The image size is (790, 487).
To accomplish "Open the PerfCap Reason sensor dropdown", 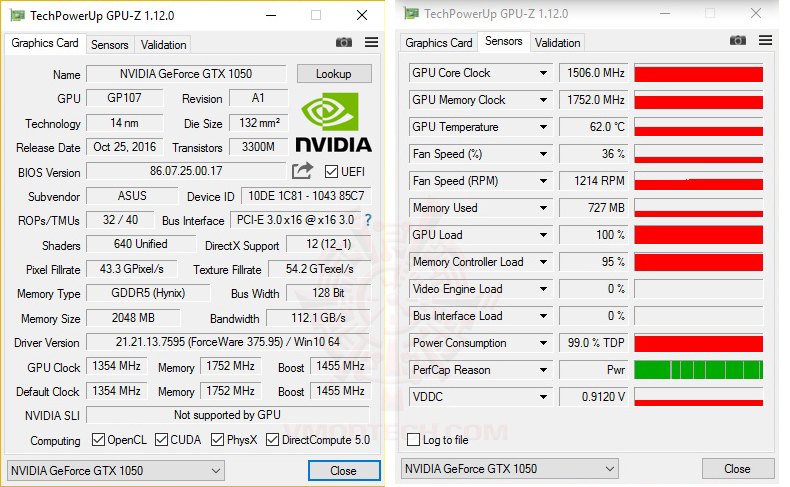I will (x=543, y=370).
